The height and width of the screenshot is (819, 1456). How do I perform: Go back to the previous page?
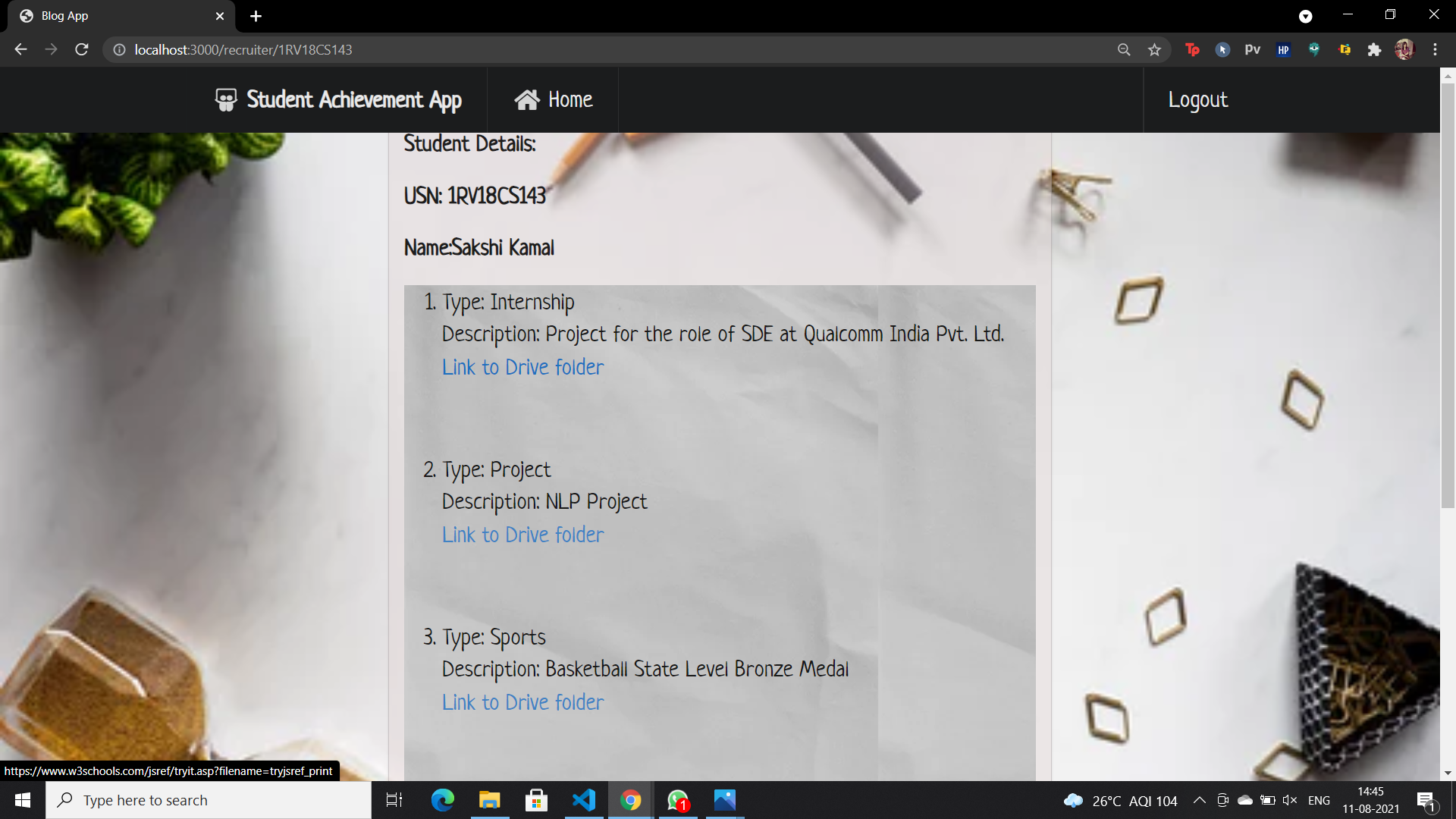click(20, 50)
